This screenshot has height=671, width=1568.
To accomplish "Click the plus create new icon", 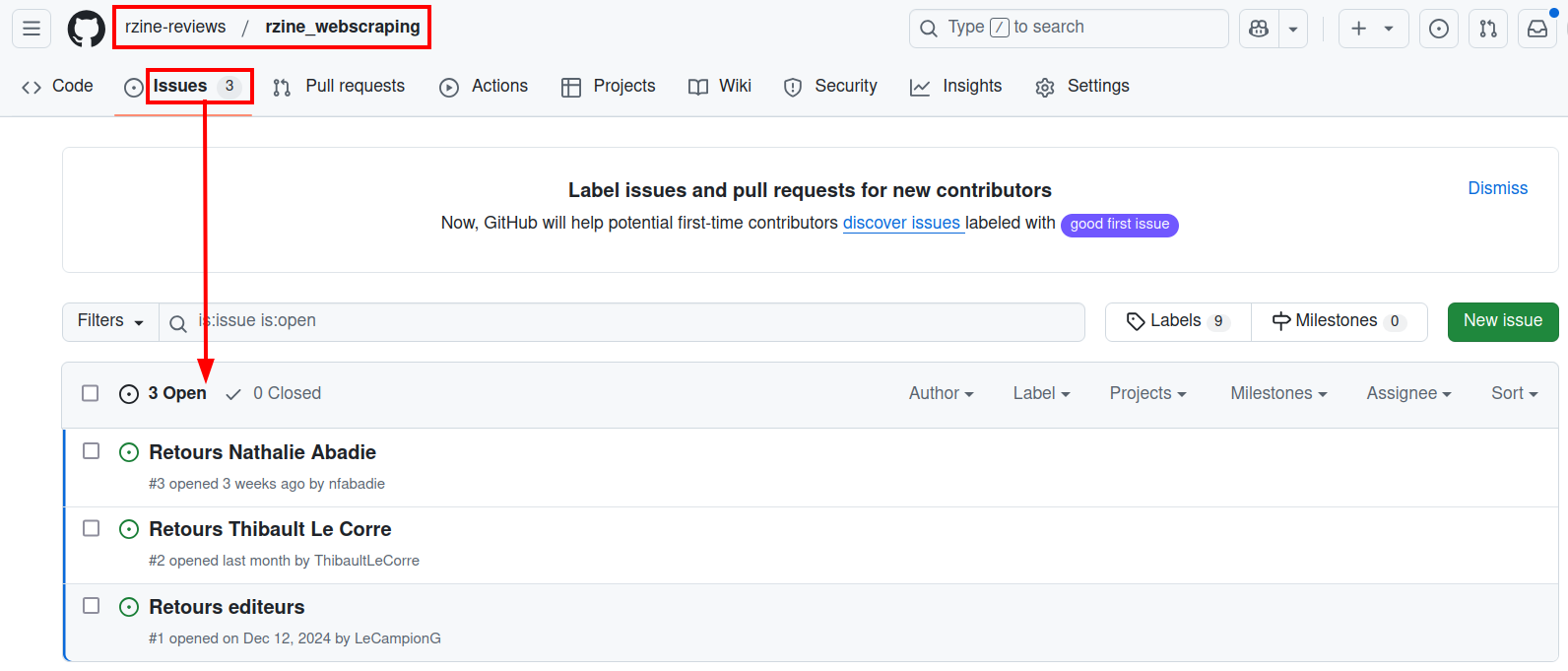I will pos(1359,29).
